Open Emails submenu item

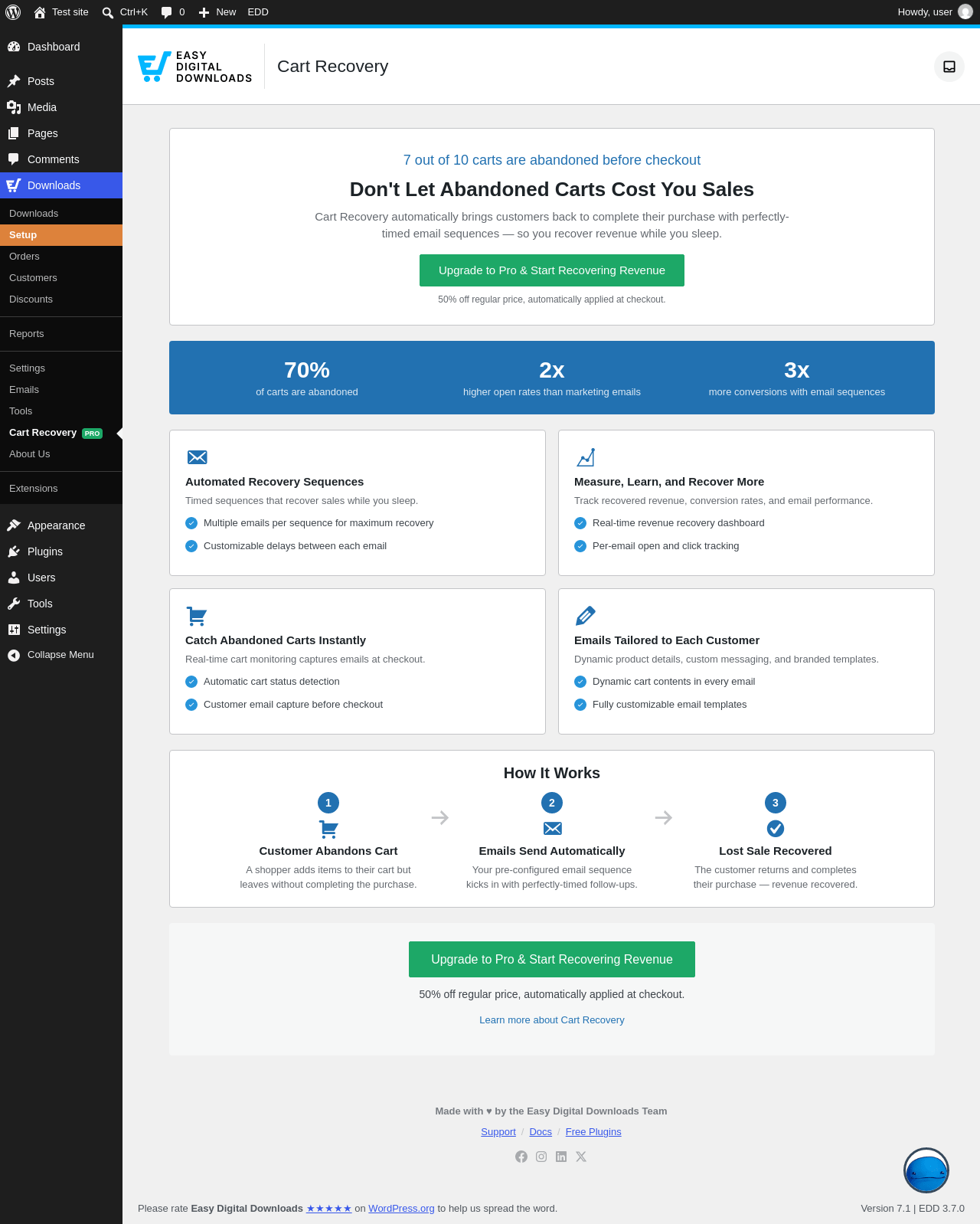pyautogui.click(x=61, y=390)
